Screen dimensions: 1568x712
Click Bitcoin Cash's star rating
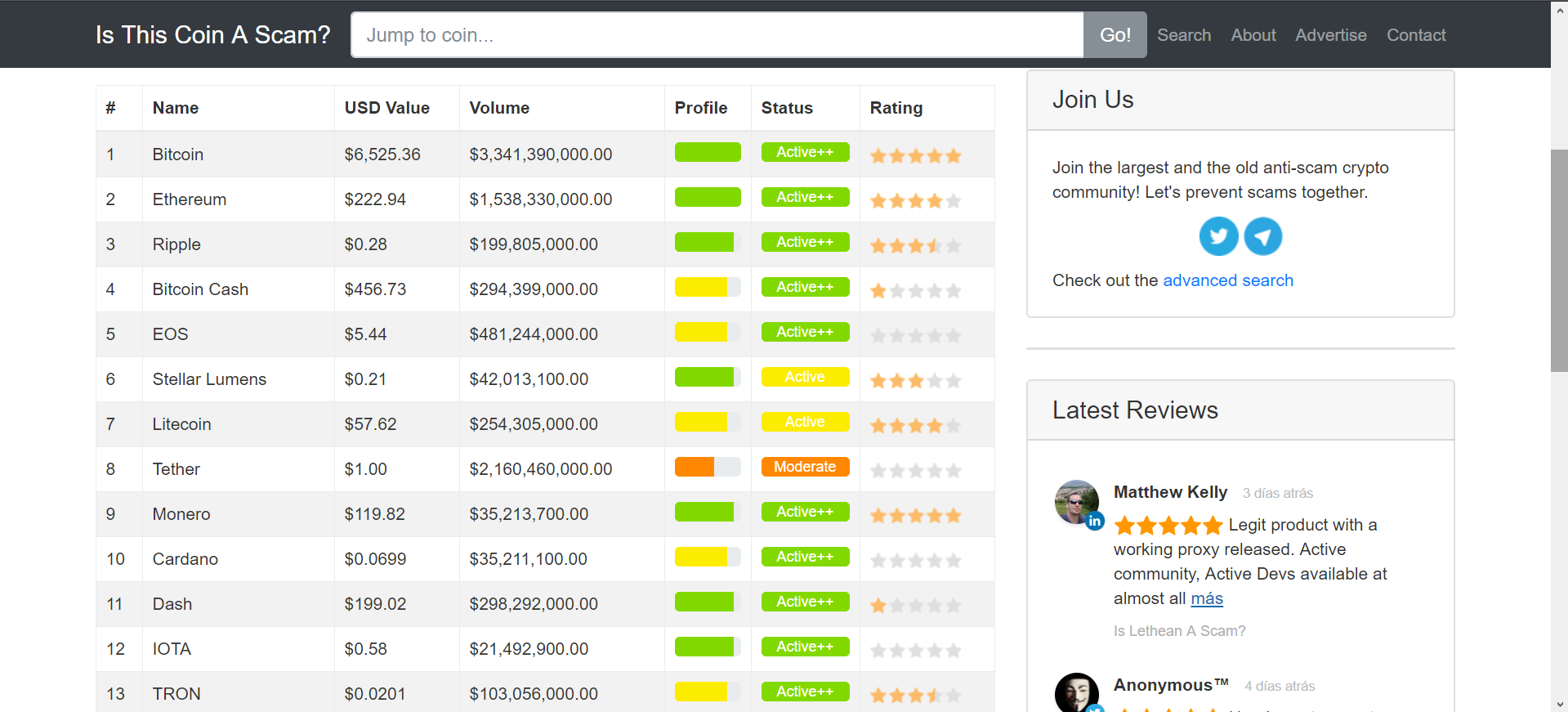click(916, 290)
